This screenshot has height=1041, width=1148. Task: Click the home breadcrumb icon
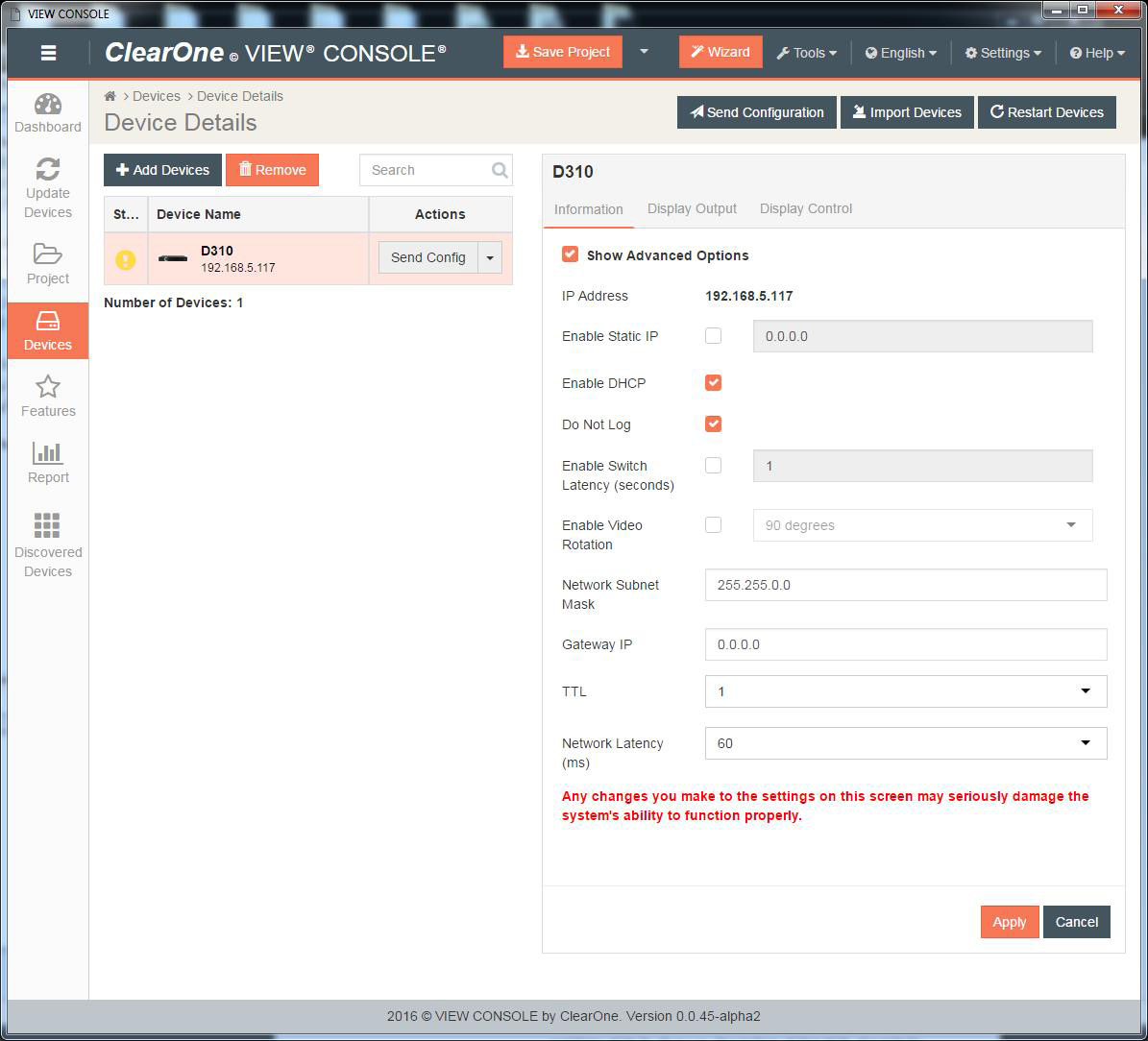tap(110, 96)
